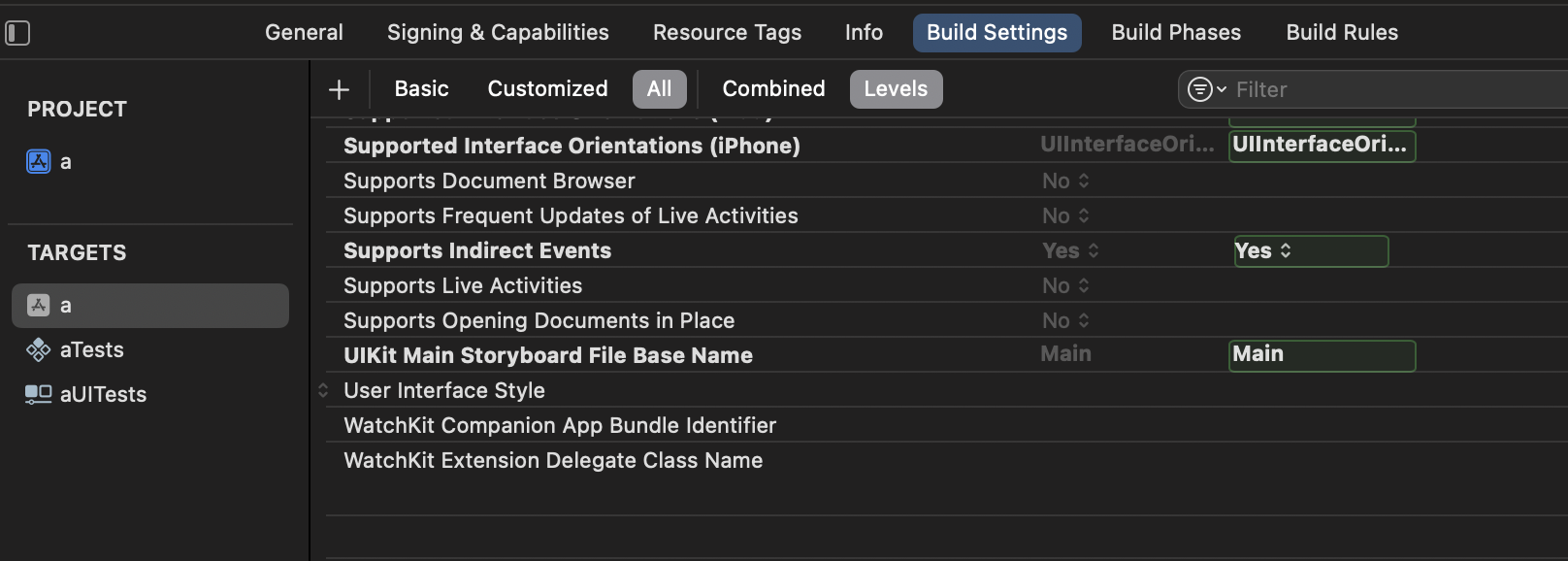Toggle the navigator sidebar panel icon

coord(17,33)
